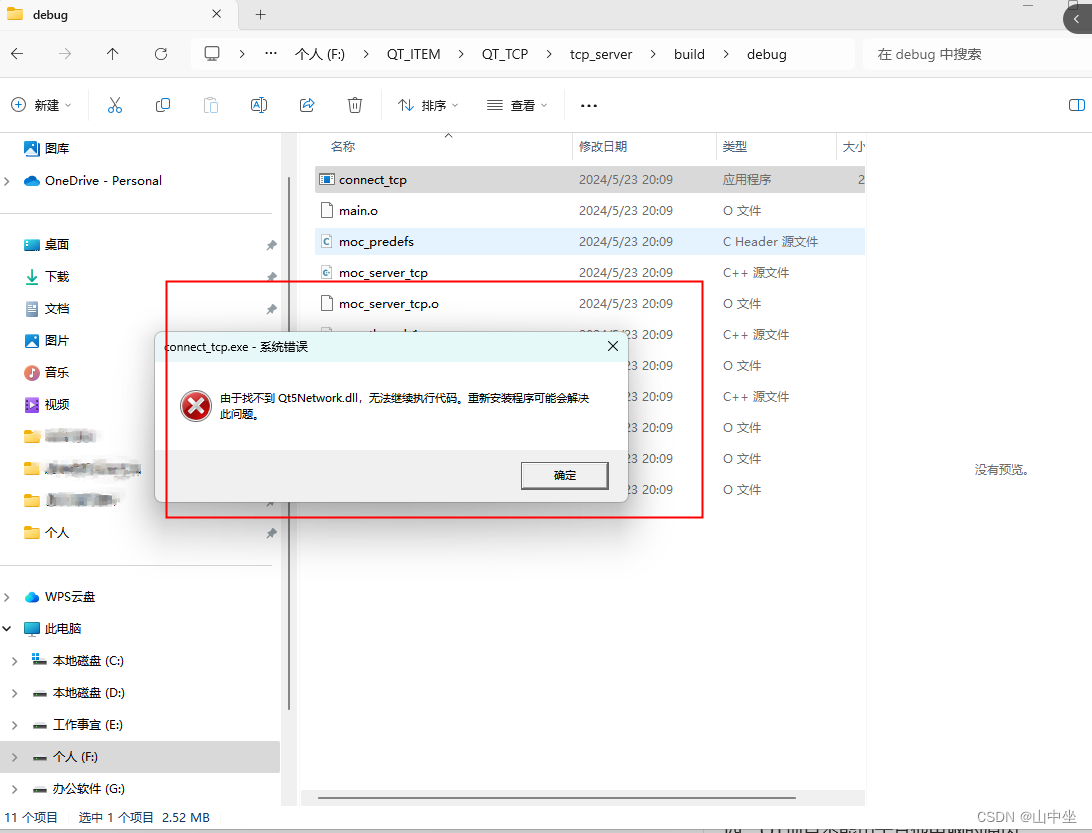Close the debug tab
1092x833 pixels.
pos(217,14)
